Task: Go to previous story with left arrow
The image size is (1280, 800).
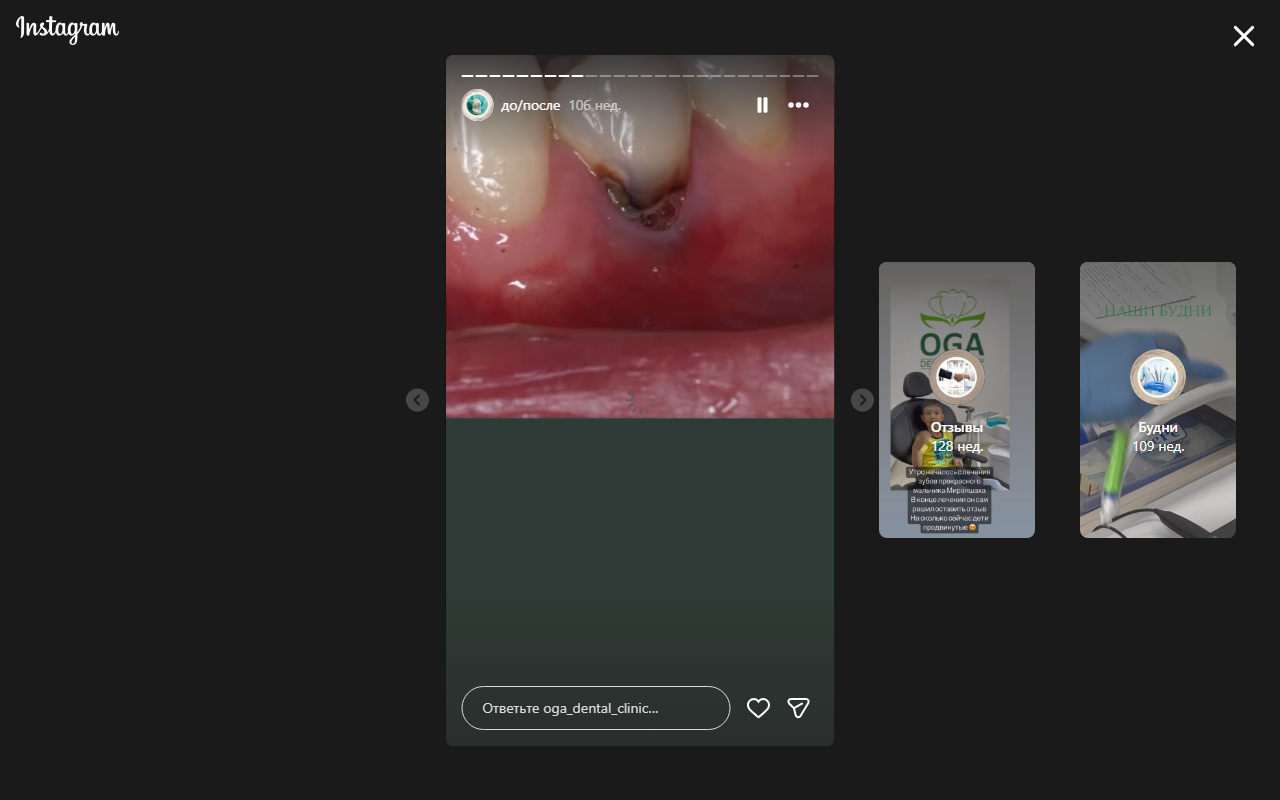Action: pyautogui.click(x=417, y=400)
